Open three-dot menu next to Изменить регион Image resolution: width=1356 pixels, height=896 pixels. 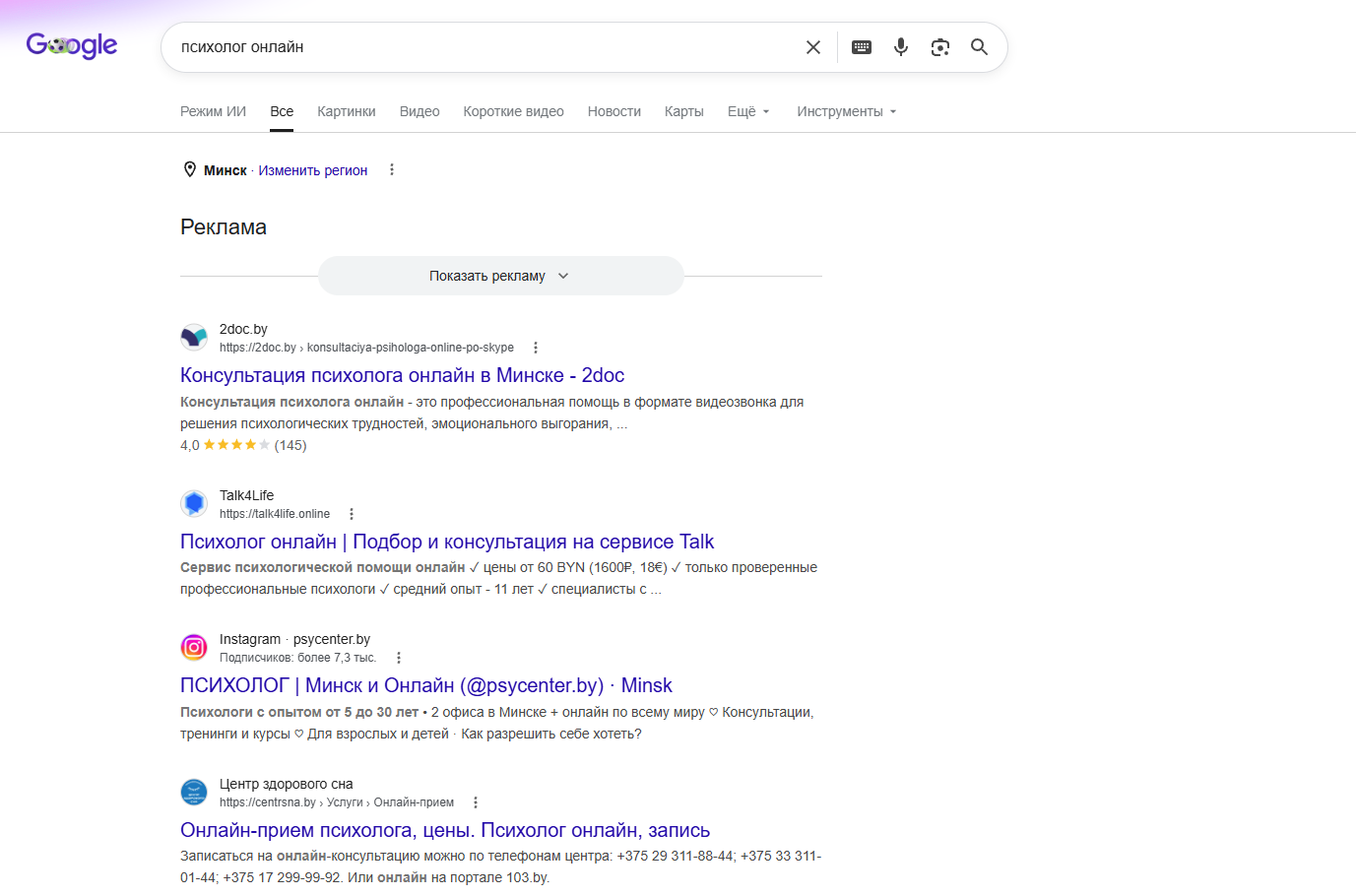392,169
